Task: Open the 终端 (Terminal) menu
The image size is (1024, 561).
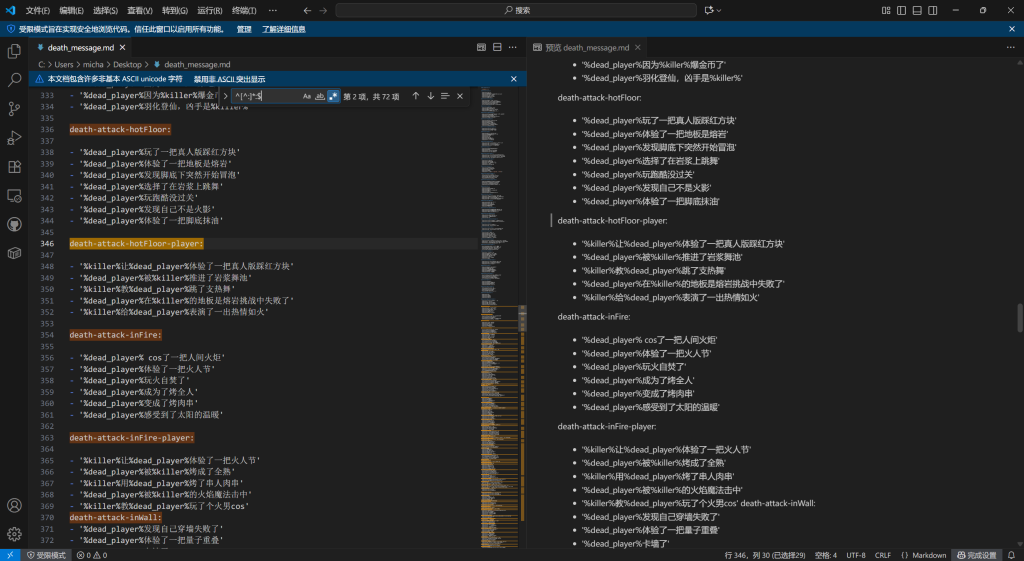Action: pyautogui.click(x=244, y=10)
